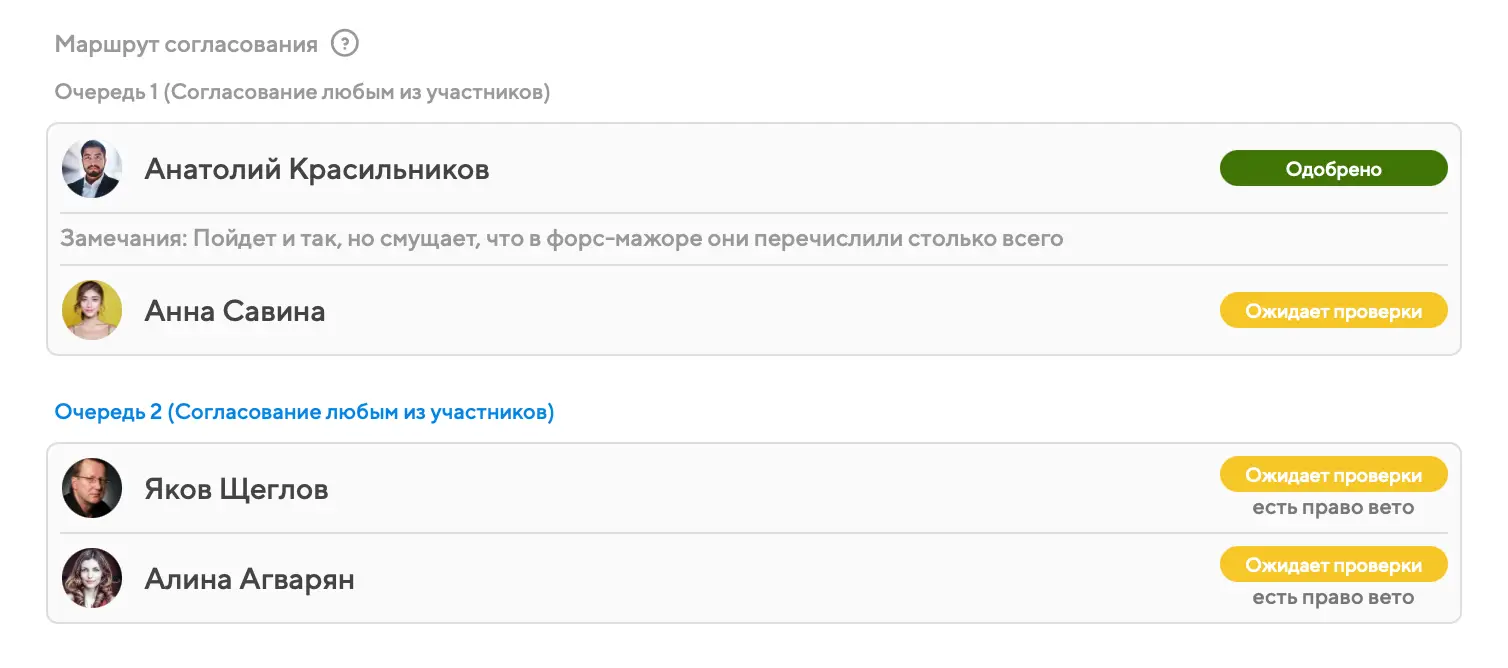Click есть право вето under Яков Щеглов
This screenshot has width=1508, height=668.
coord(1333,508)
